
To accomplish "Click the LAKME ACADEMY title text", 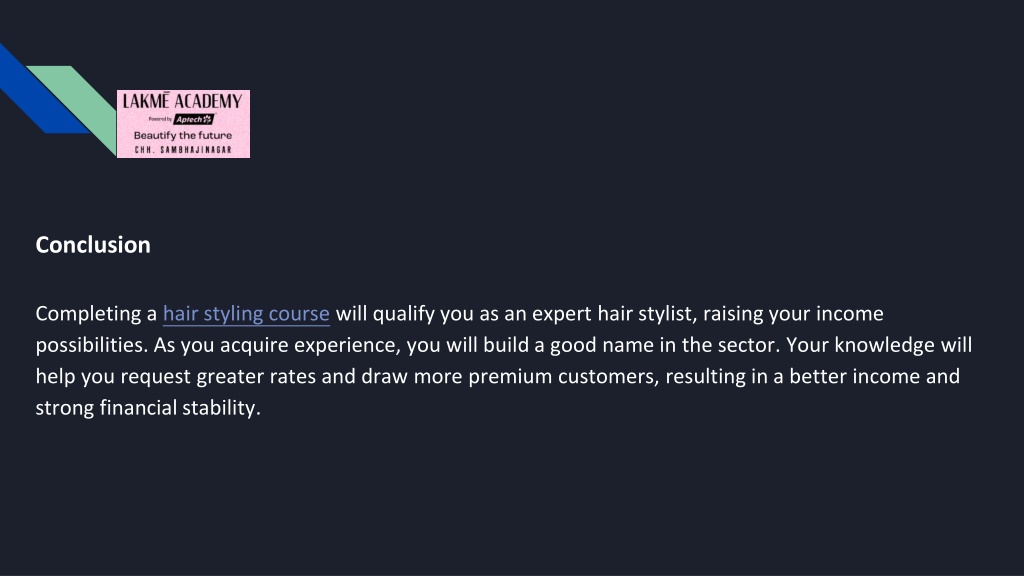I will 183,101.
